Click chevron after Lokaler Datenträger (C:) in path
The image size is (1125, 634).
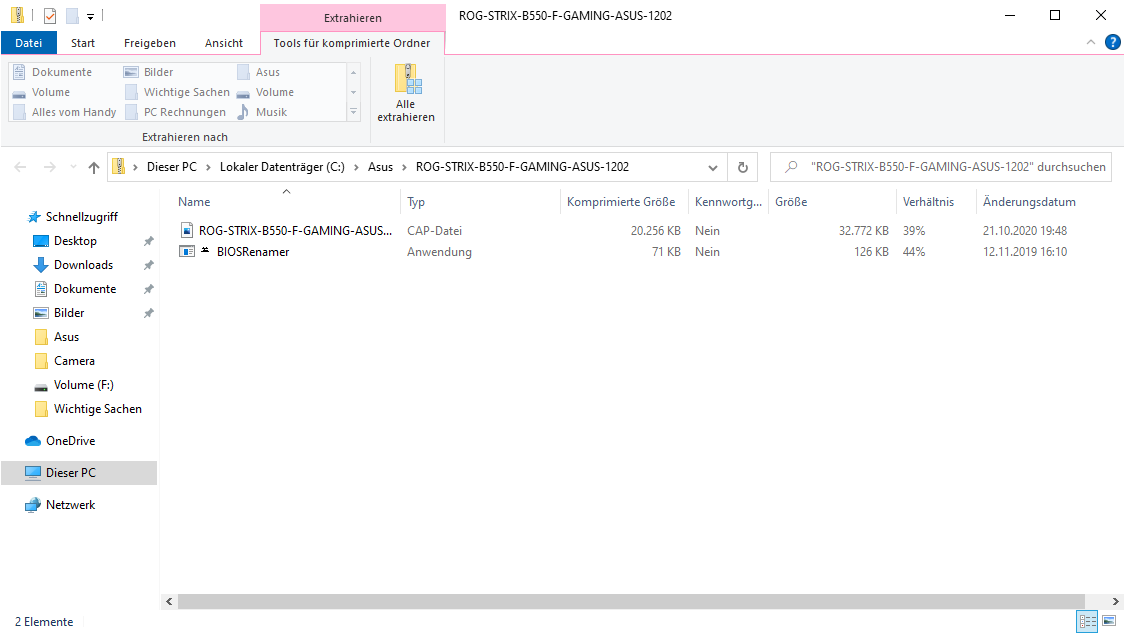click(357, 167)
